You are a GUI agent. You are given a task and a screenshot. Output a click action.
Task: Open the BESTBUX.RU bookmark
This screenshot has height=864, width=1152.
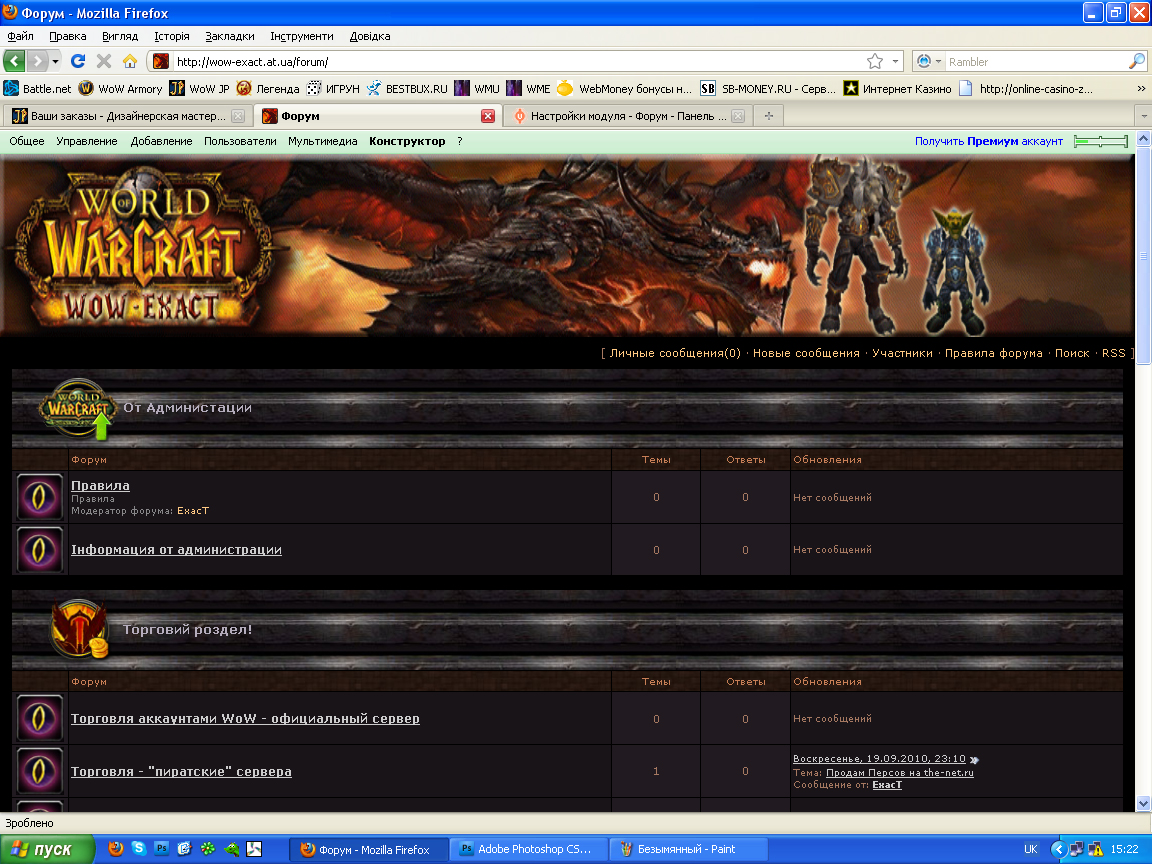(x=407, y=89)
